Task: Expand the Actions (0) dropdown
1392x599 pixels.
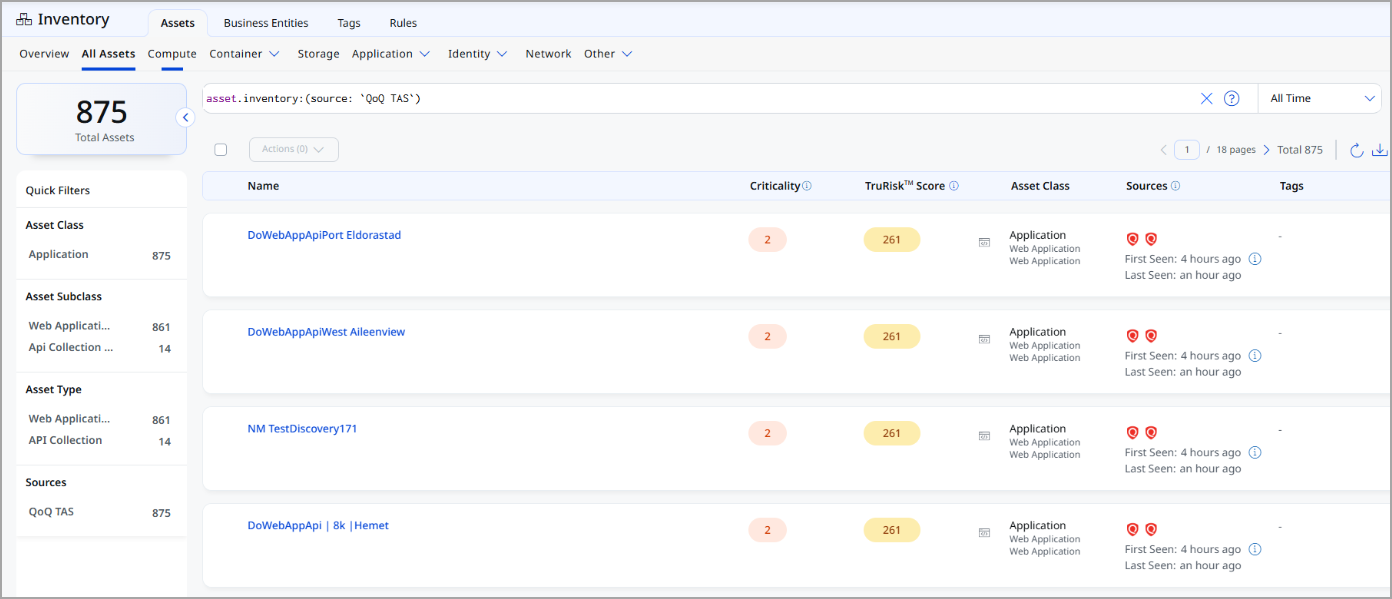Action: pyautogui.click(x=294, y=149)
